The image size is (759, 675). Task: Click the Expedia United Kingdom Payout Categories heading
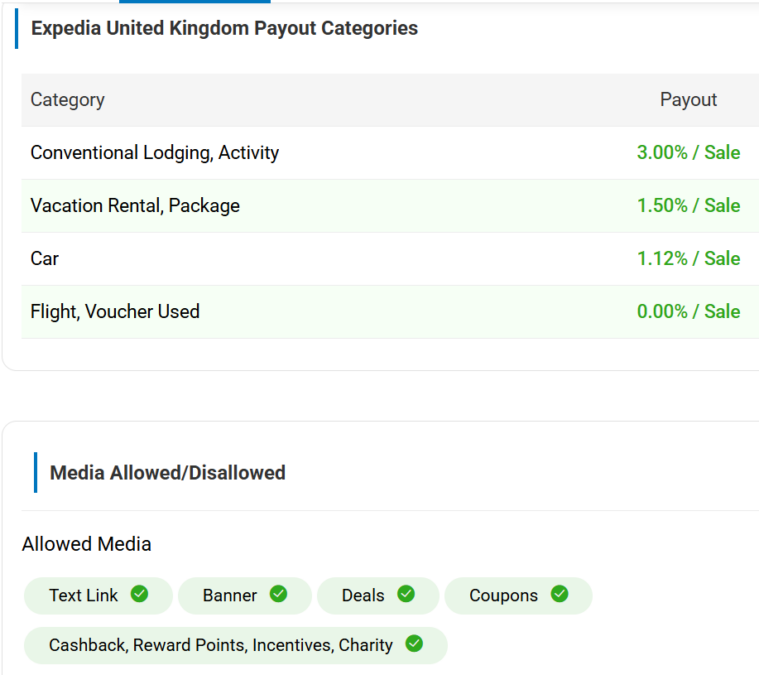(x=224, y=28)
